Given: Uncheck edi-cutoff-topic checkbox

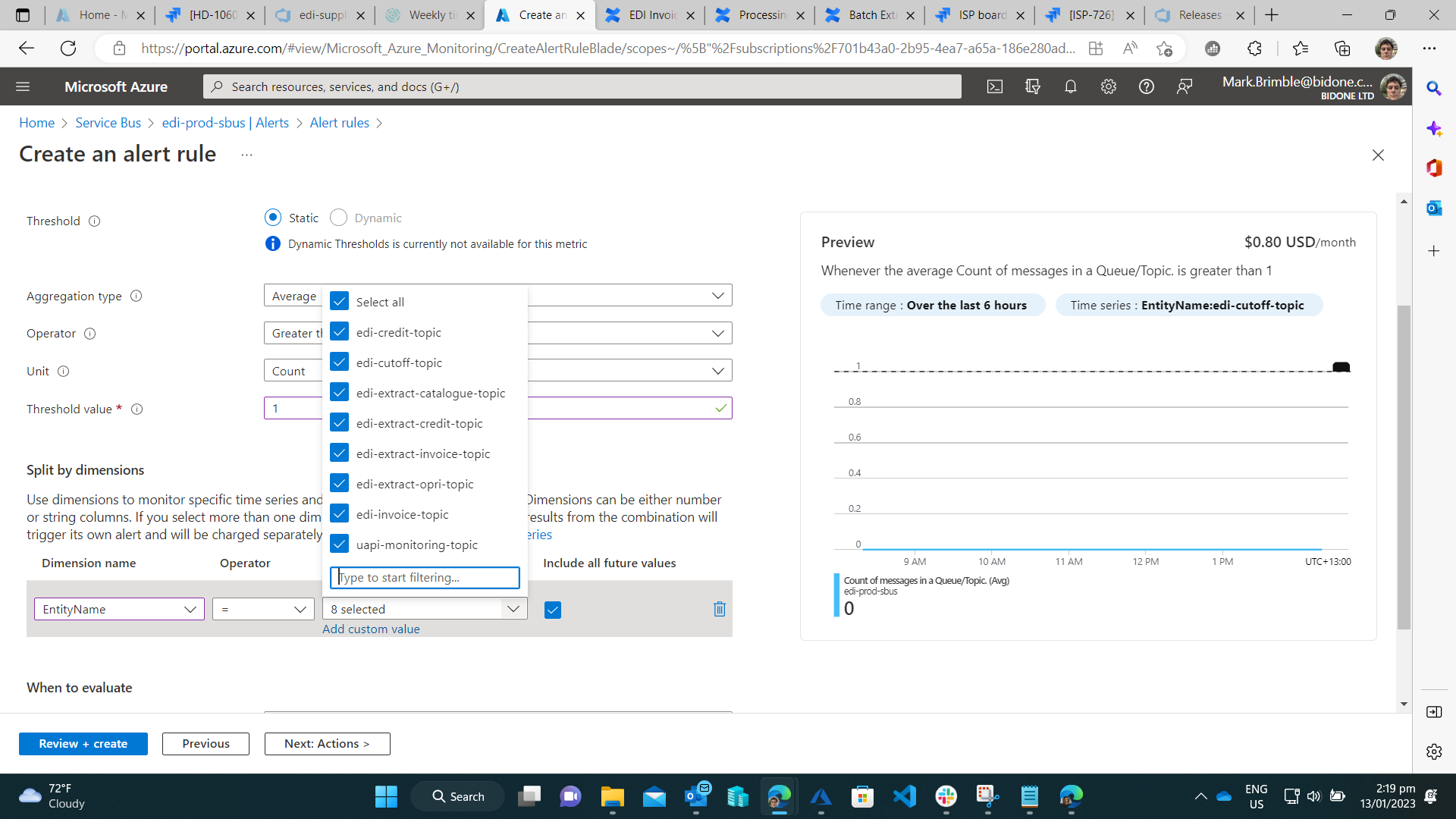Looking at the screenshot, I should (340, 362).
